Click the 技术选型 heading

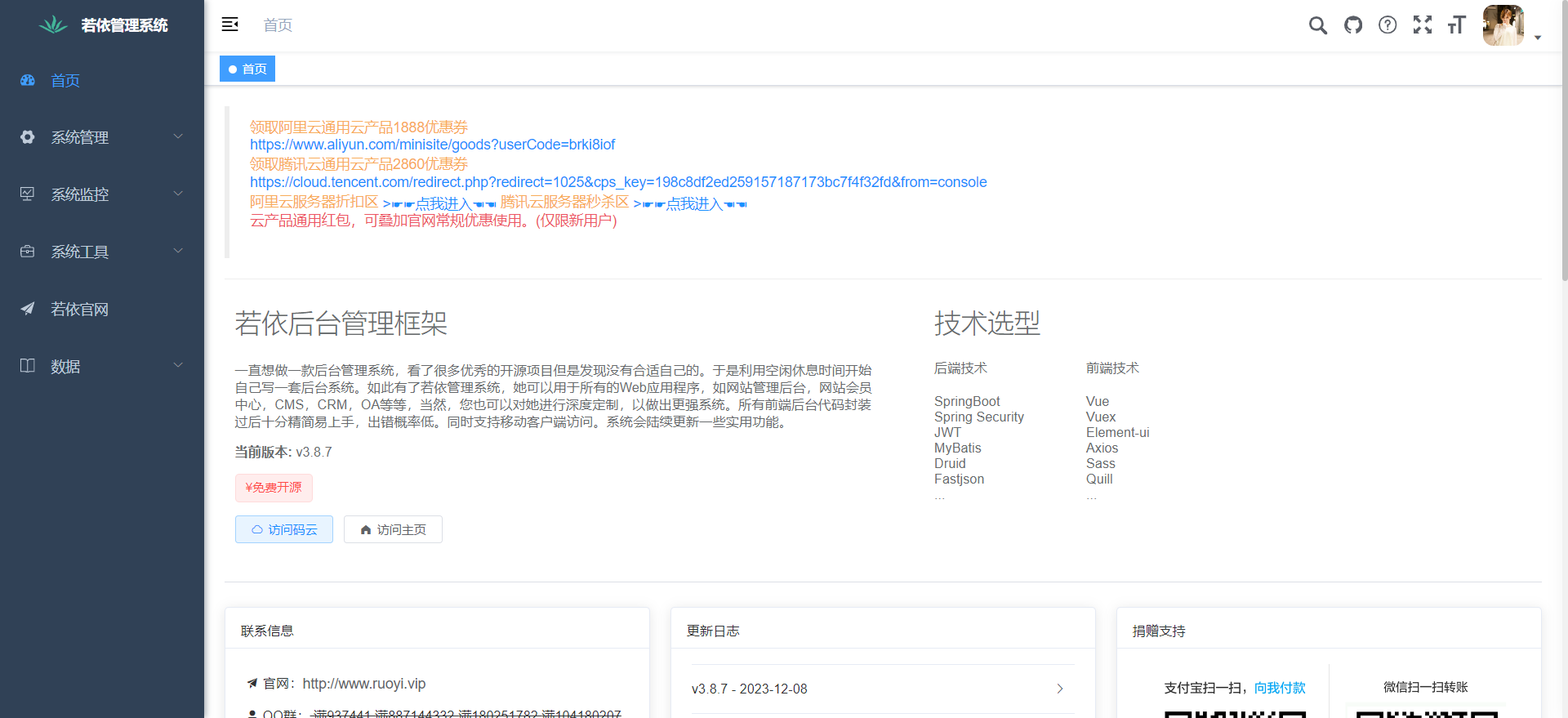point(987,323)
